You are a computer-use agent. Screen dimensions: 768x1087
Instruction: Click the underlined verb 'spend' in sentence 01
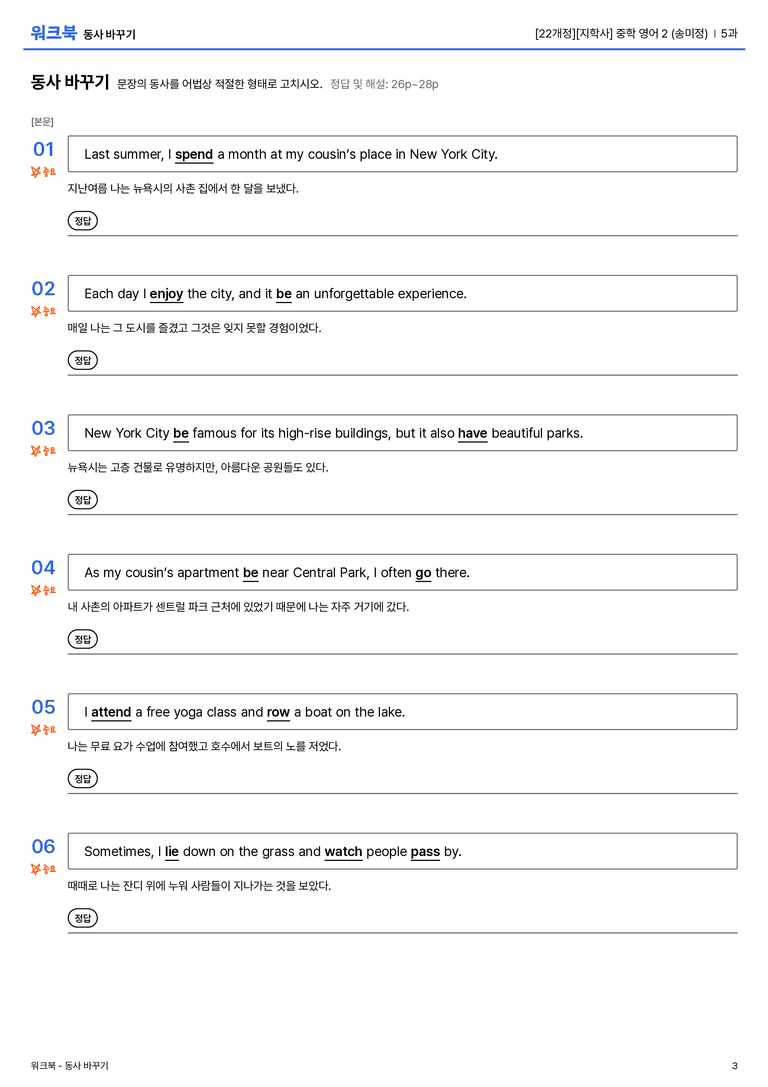[194, 155]
